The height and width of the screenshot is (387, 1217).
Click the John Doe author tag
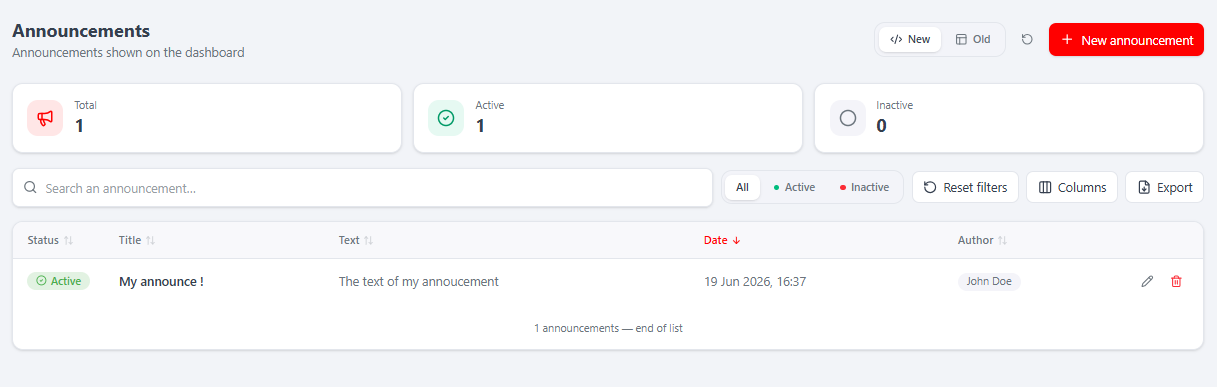989,282
